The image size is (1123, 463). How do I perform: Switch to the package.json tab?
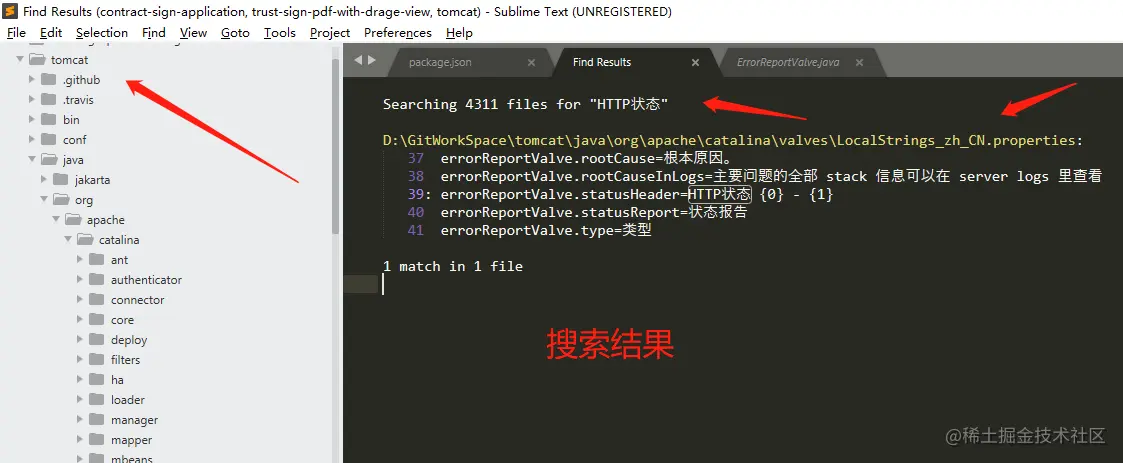tap(440, 62)
